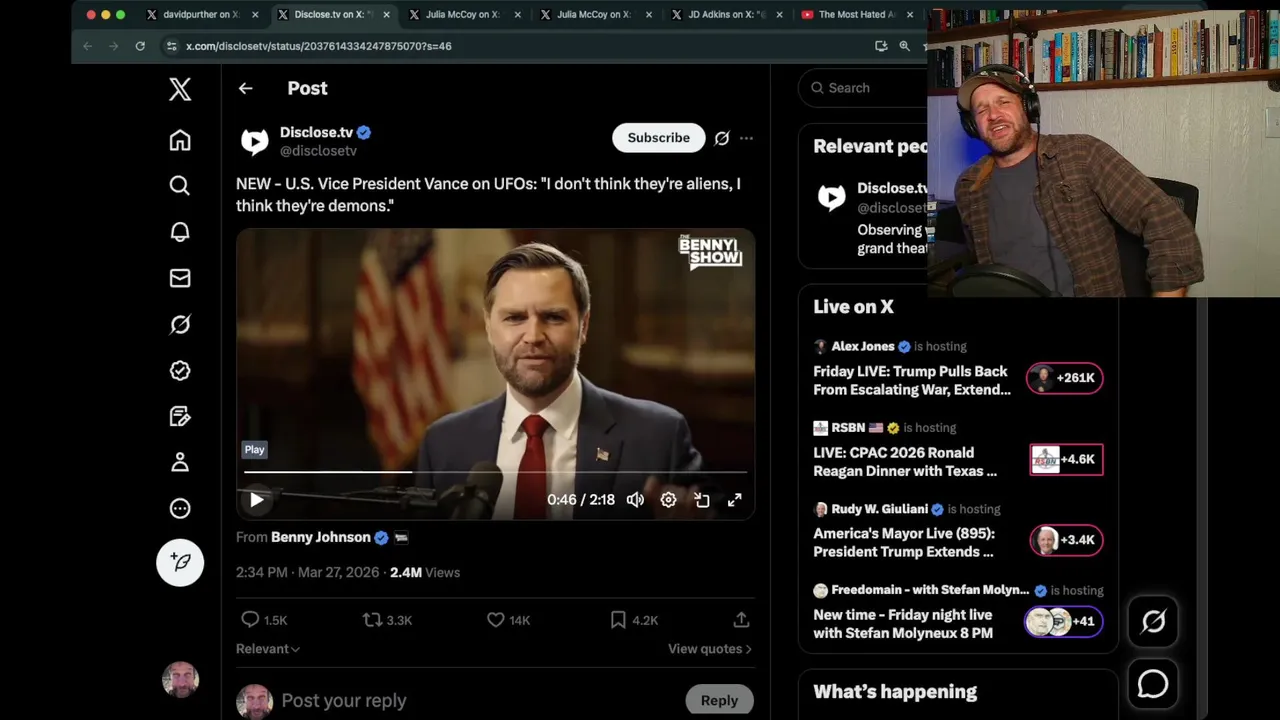Click install app icon in address bar

pos(881,46)
